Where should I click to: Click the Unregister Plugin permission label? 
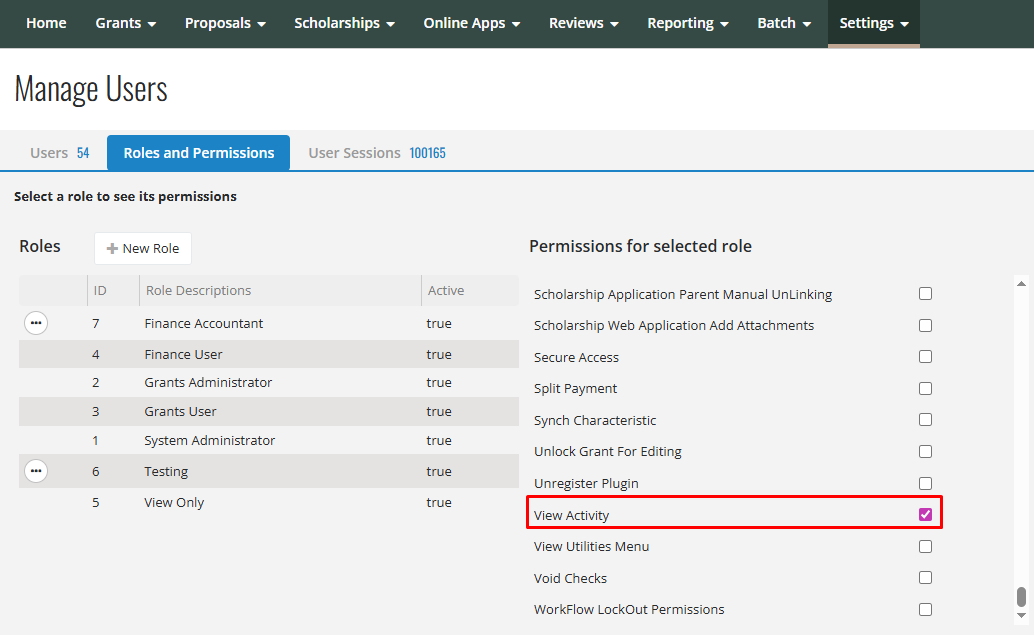[x=586, y=483]
